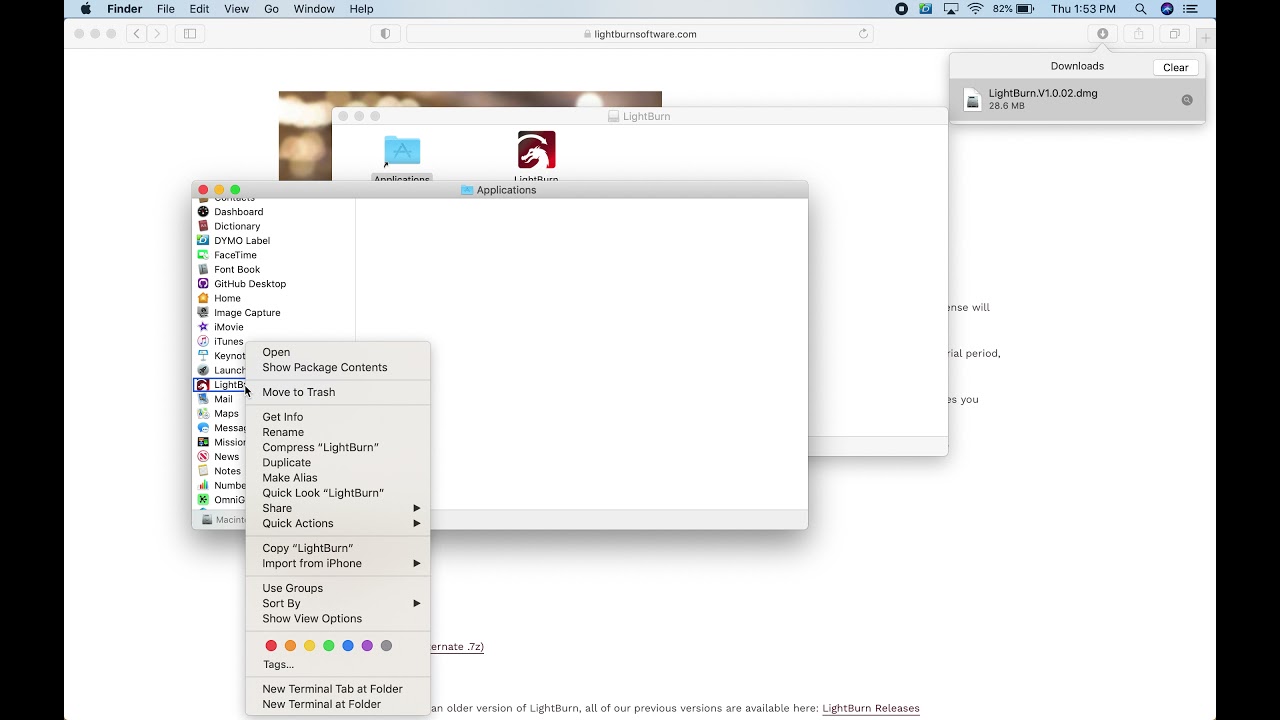Reload the lightburnsoftware.com page
Viewport: 1280px width, 720px height.
point(863,34)
